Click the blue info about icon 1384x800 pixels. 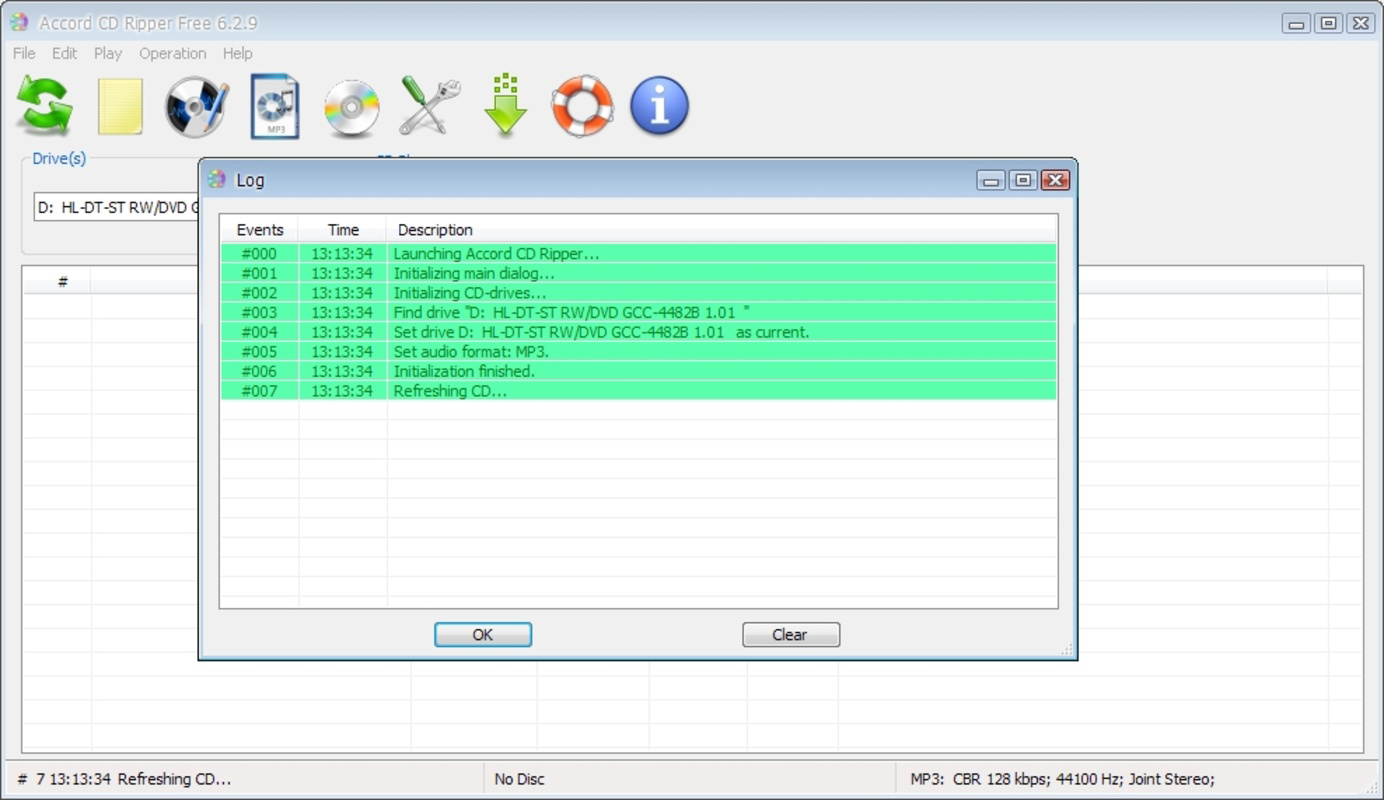coord(659,106)
